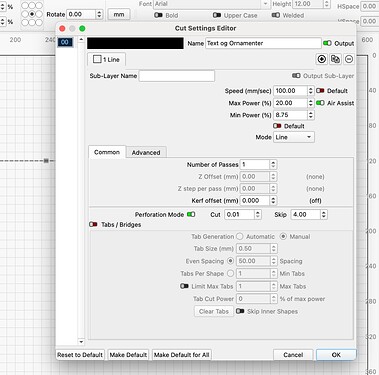Click the Max Power value field
The image size is (379, 375).
(290, 103)
